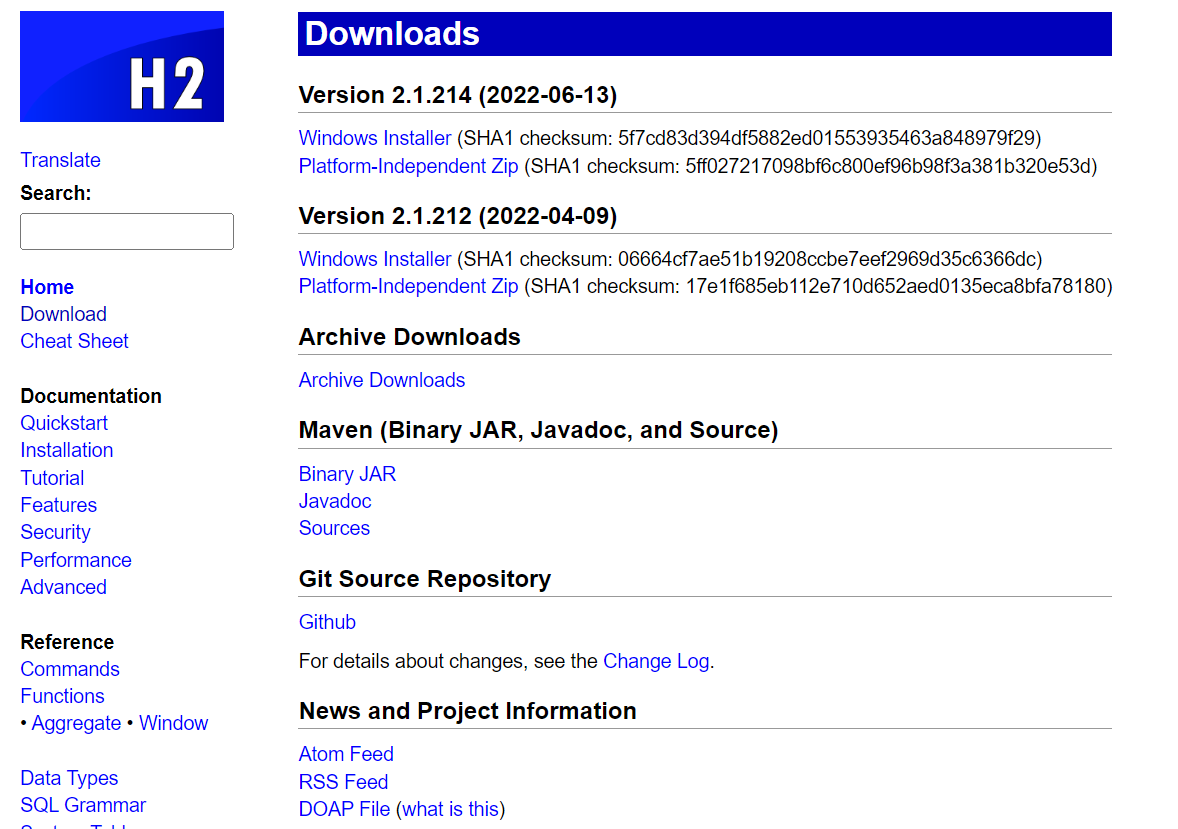Click the checksum 5ff027217098bf6c800ef96b98f3a381b320e53d
1178x829 pixels.
click(x=888, y=166)
